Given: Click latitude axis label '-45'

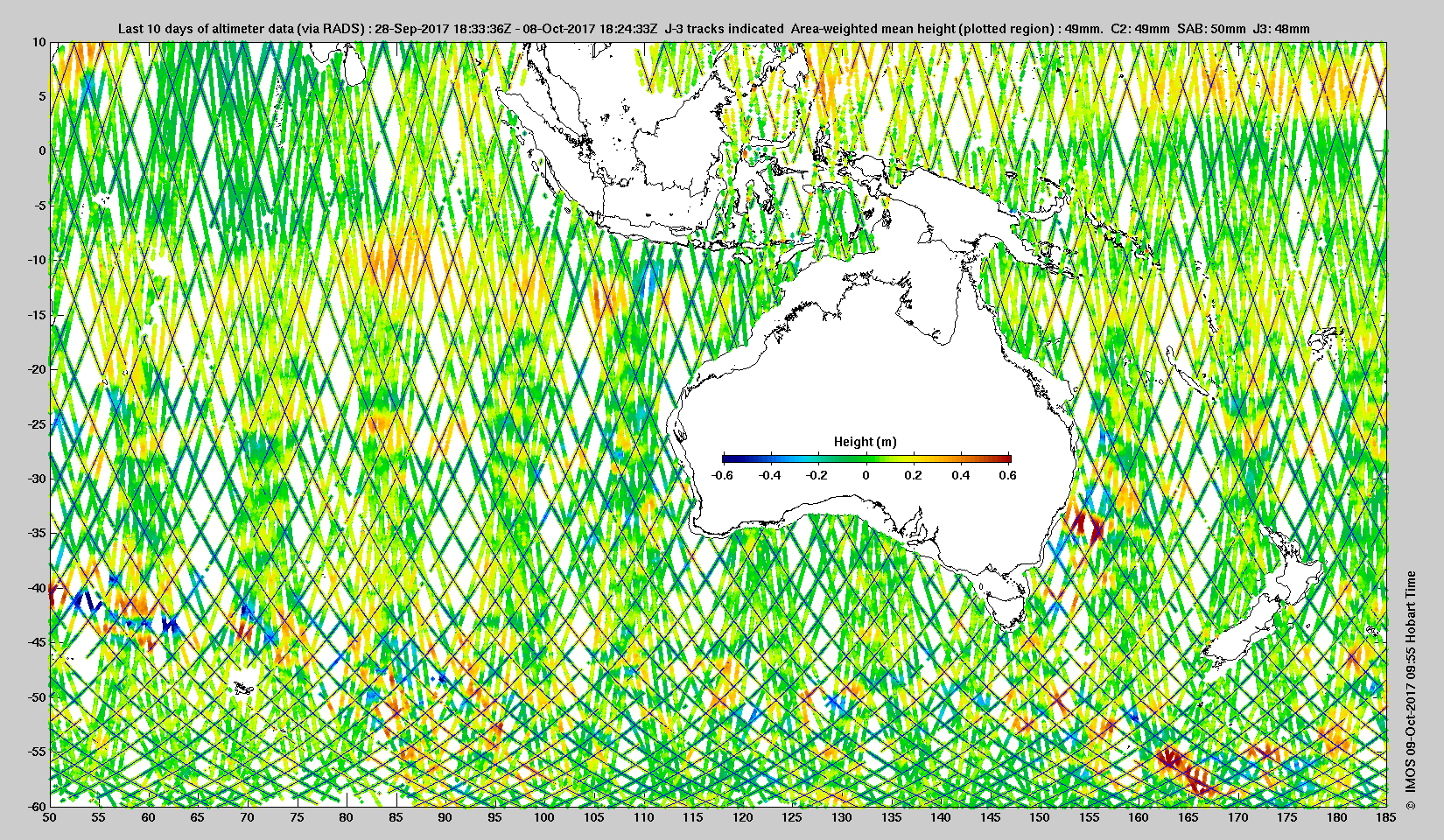Looking at the screenshot, I should point(37,642).
